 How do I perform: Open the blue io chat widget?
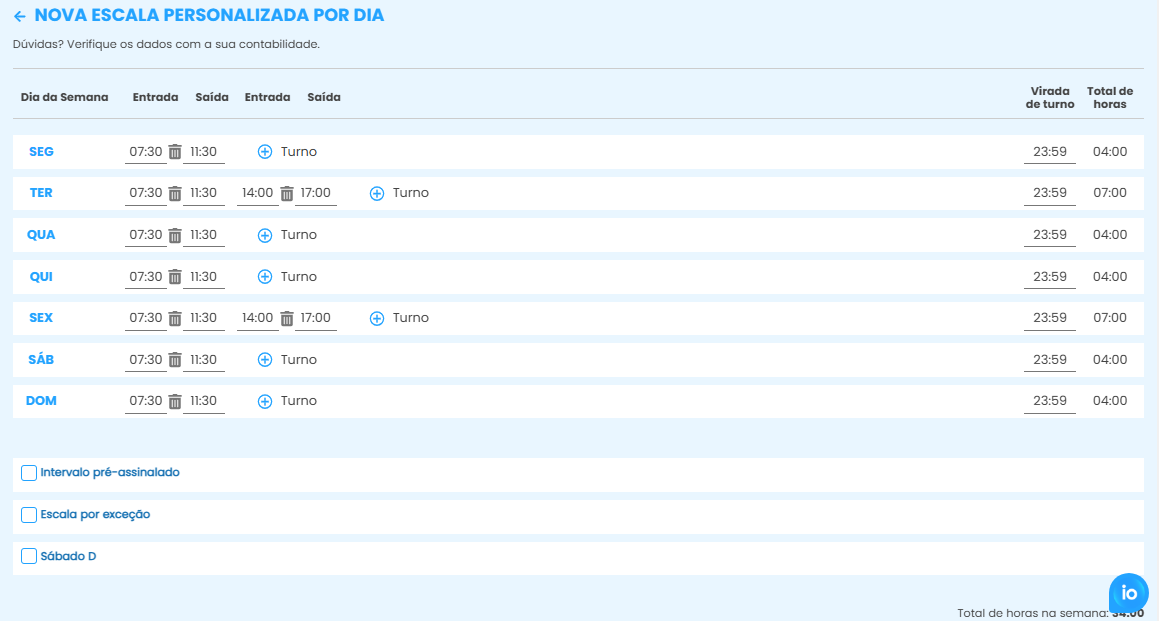[1129, 593]
